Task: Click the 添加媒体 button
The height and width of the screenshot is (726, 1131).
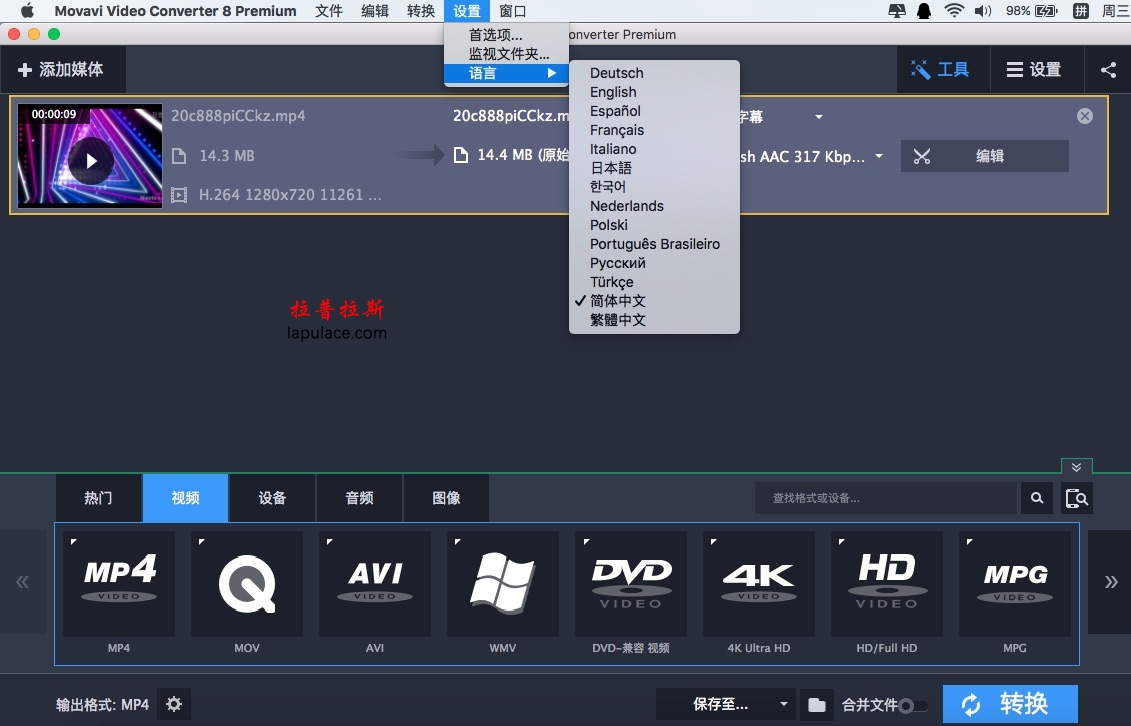Action: click(x=62, y=70)
